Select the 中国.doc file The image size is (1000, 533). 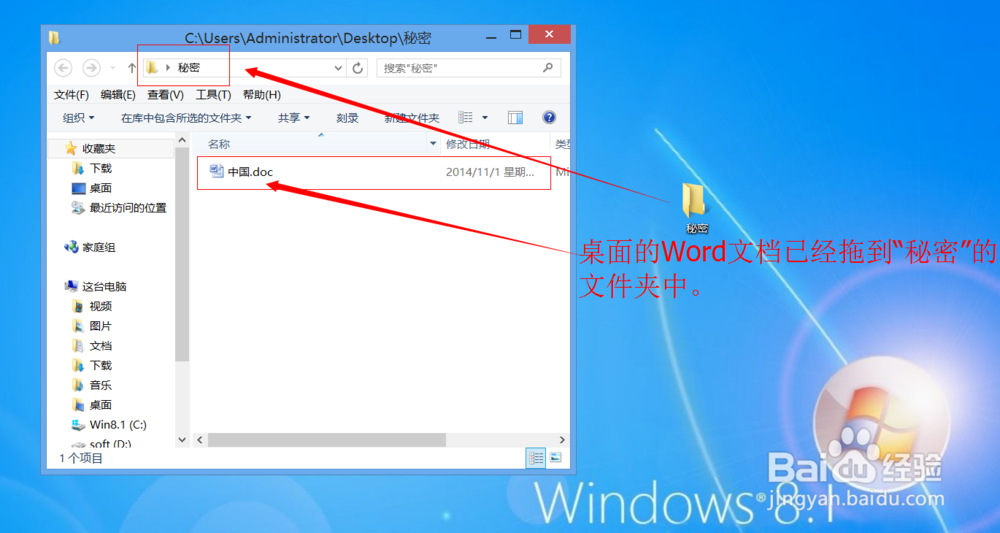click(374, 172)
